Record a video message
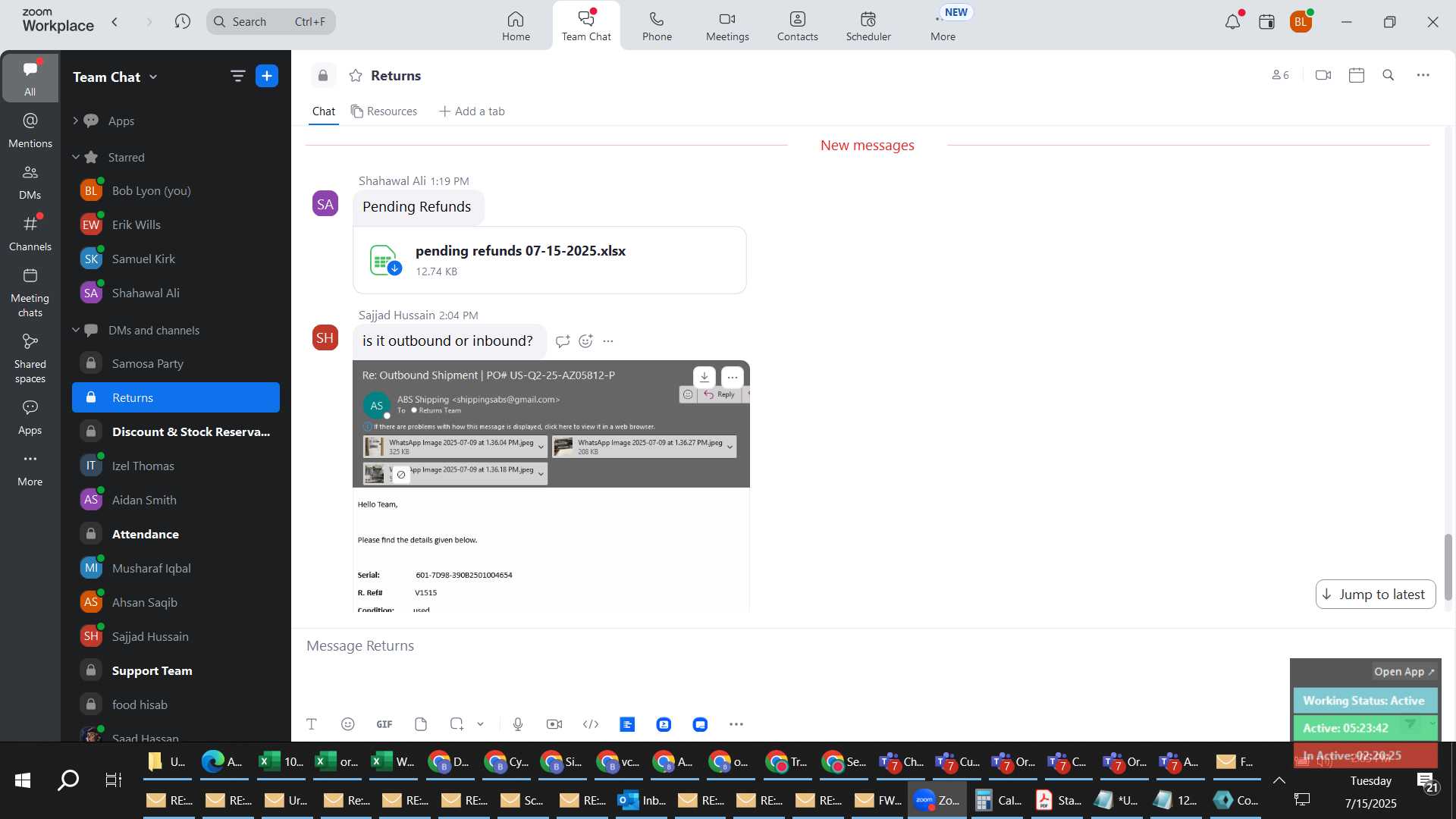The image size is (1456, 819). coord(554,724)
